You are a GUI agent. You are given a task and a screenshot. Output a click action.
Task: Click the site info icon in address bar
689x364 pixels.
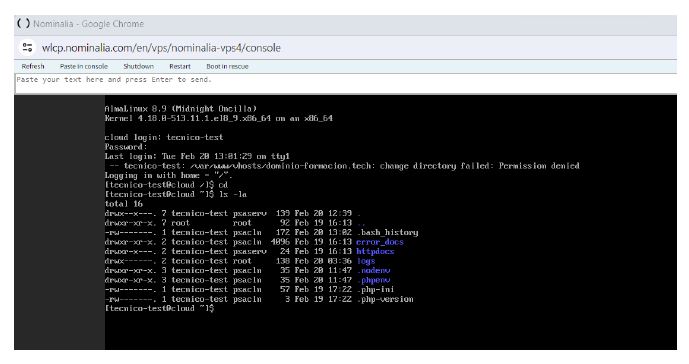27,47
